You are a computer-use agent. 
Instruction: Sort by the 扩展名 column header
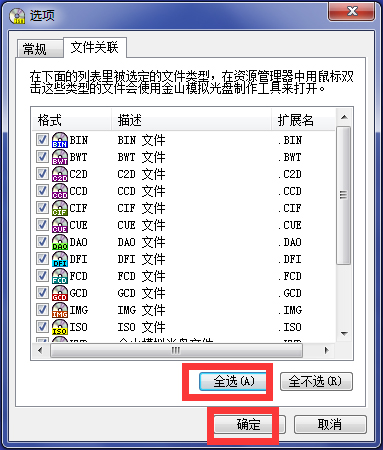coord(303,120)
